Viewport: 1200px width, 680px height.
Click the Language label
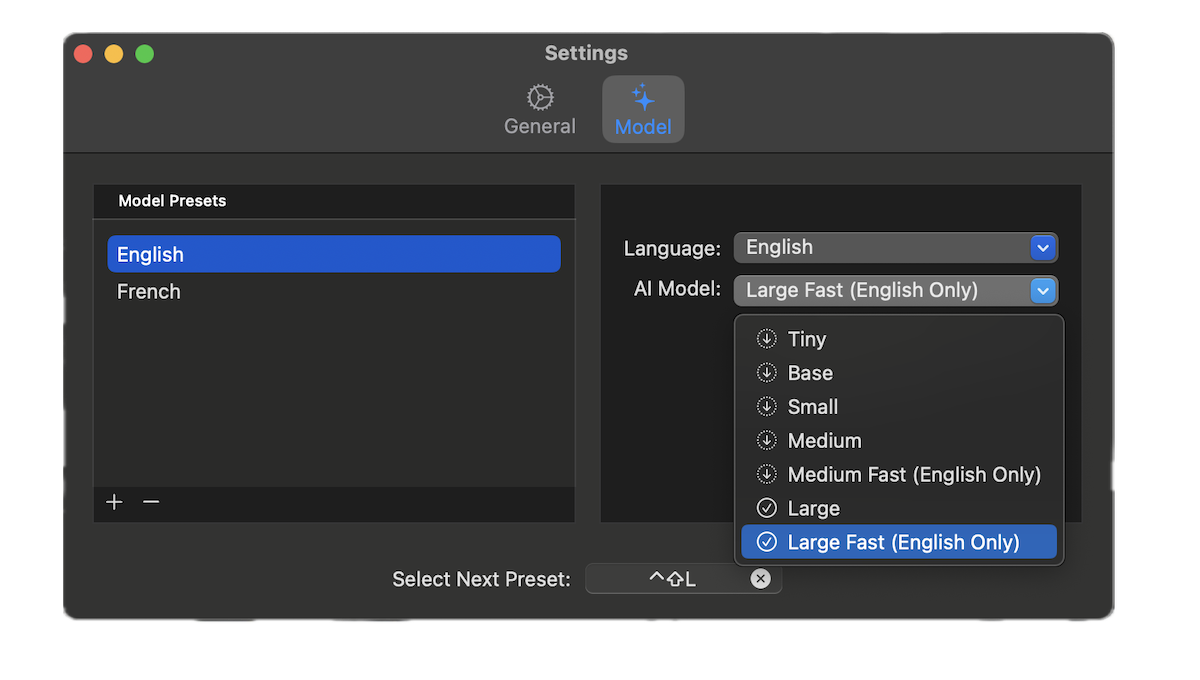coord(672,248)
